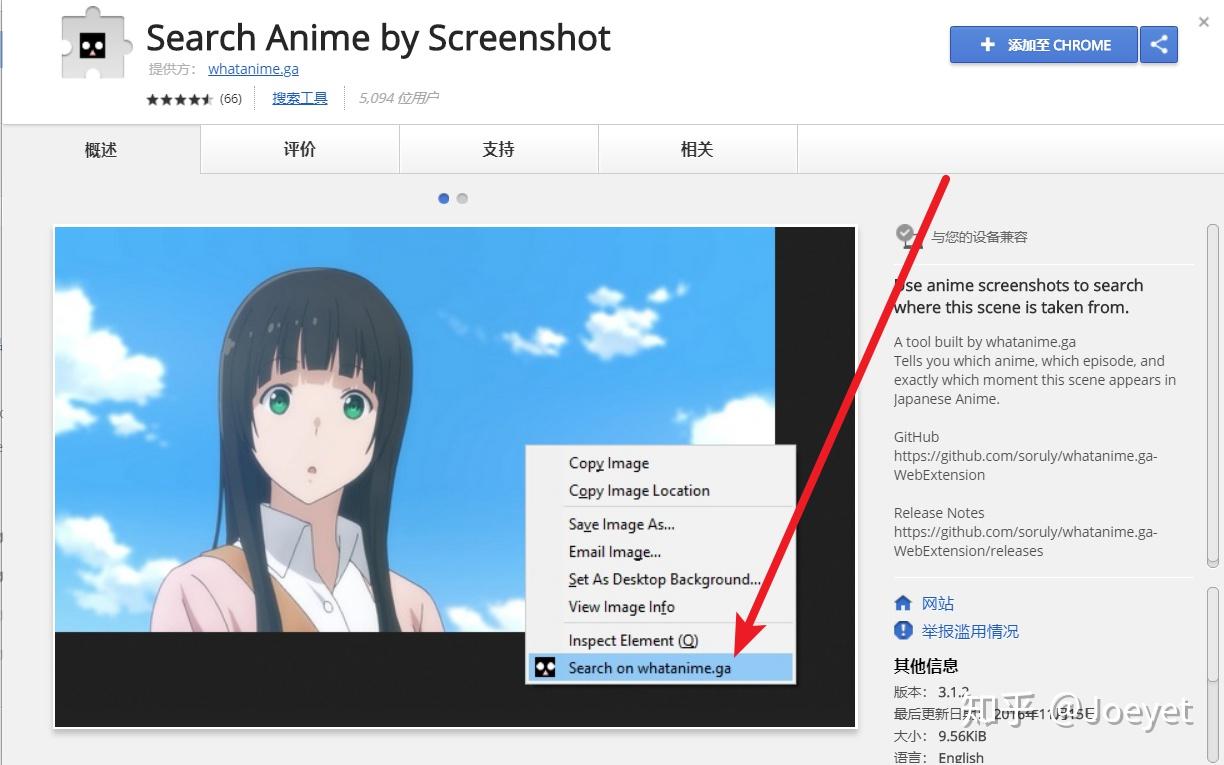Click the anime screenshot preview image
This screenshot has height=765, width=1224.
coord(455,477)
